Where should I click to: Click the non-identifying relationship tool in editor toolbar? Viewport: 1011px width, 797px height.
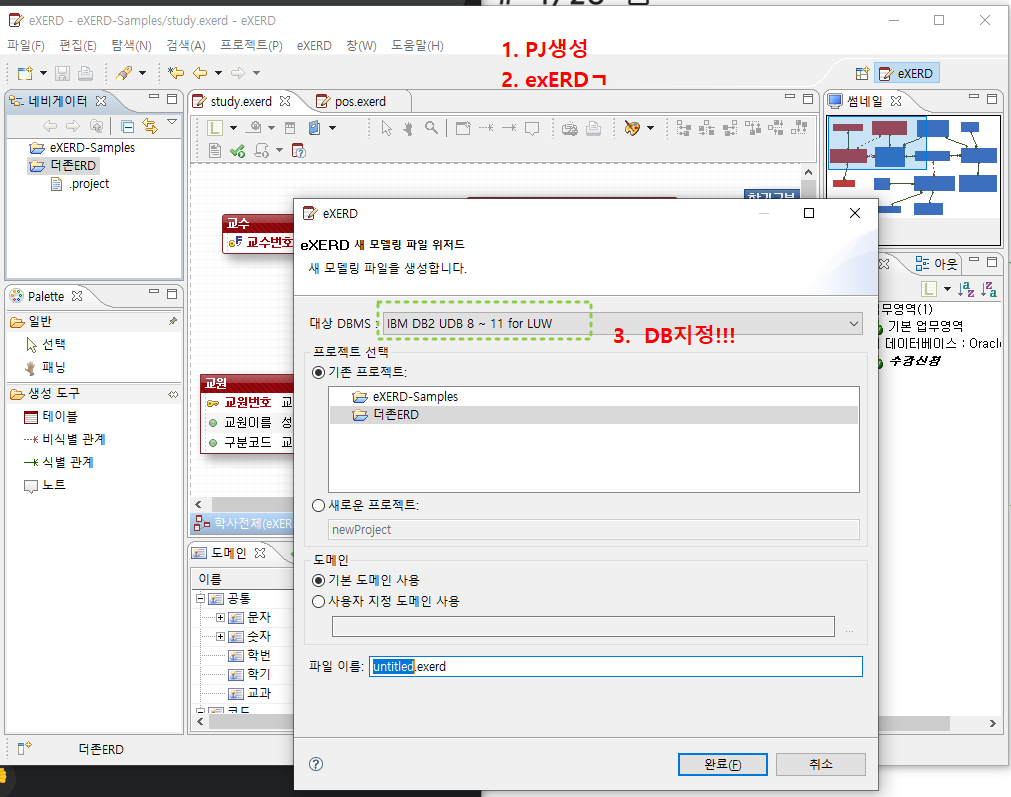(x=486, y=128)
